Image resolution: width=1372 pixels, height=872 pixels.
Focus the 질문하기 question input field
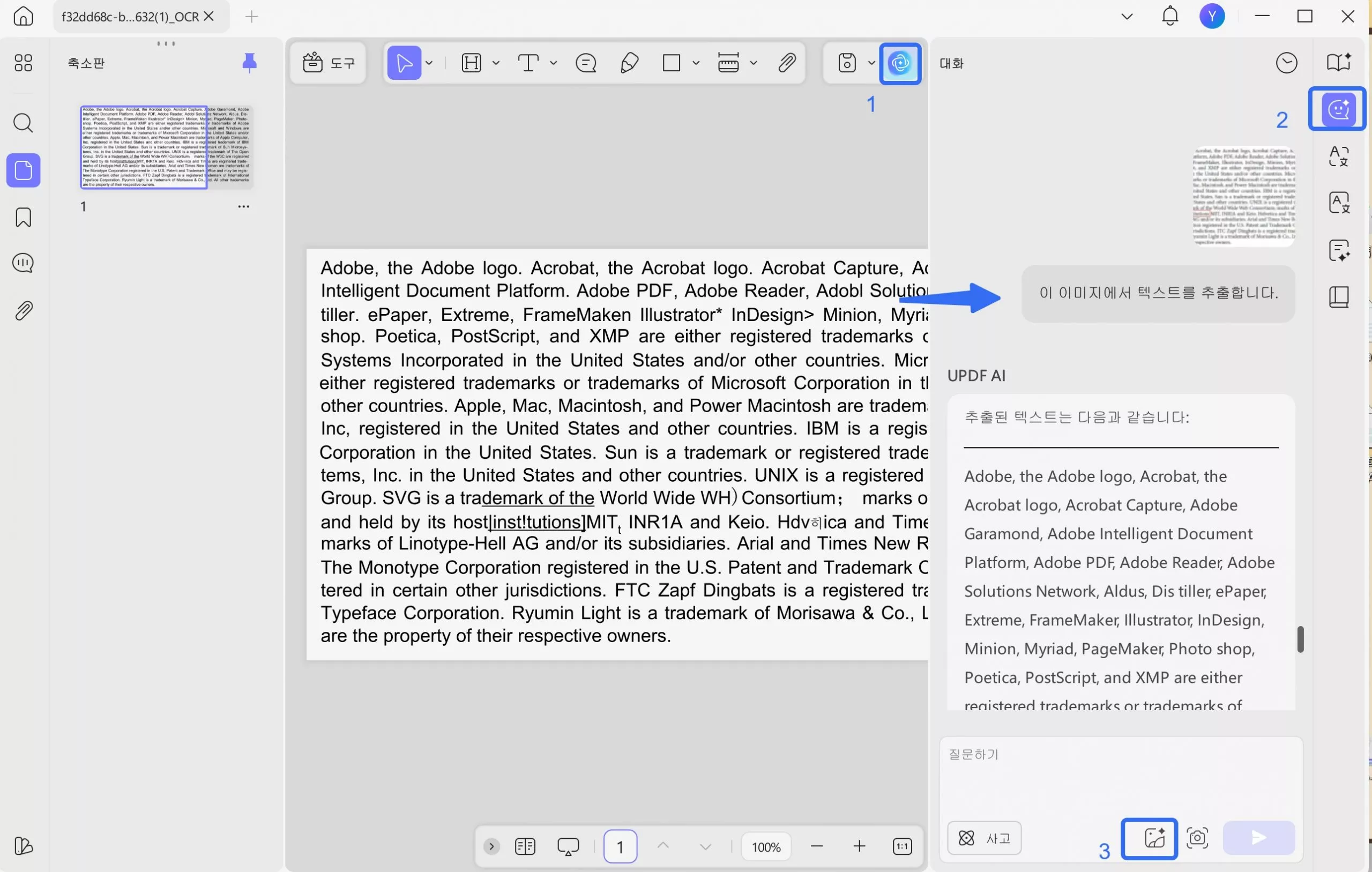click(x=1121, y=775)
